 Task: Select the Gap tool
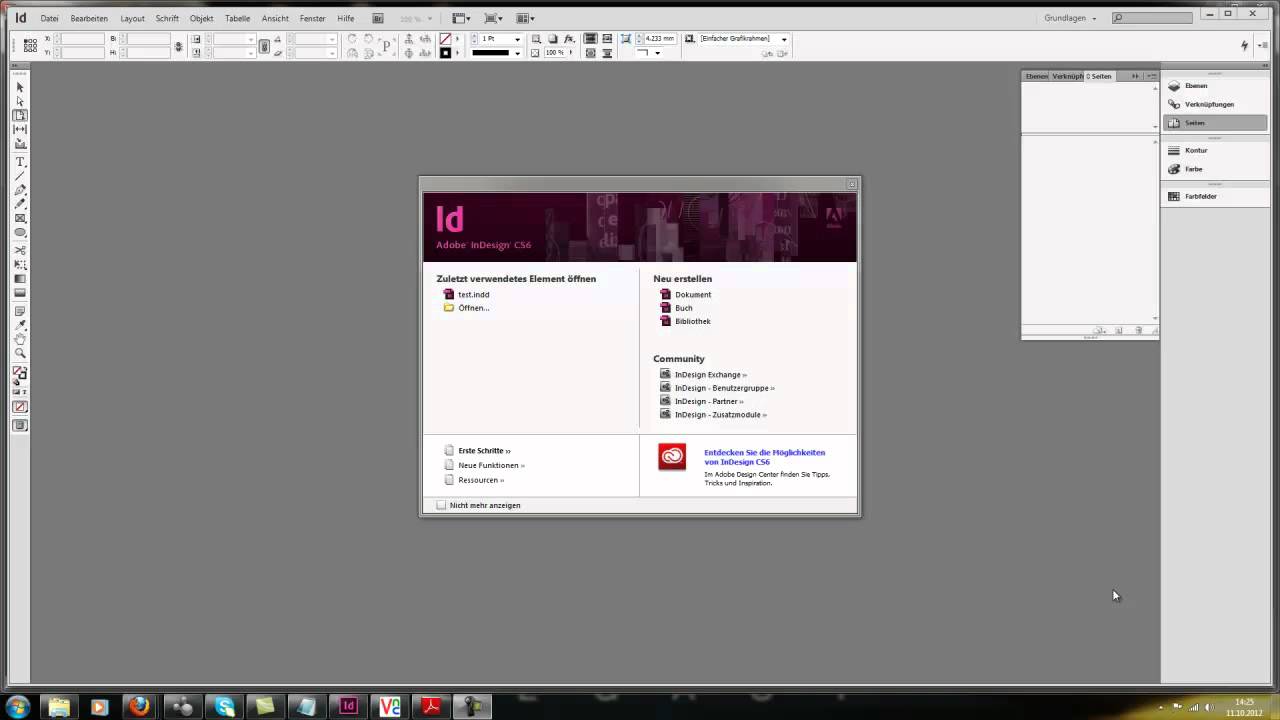(x=20, y=129)
